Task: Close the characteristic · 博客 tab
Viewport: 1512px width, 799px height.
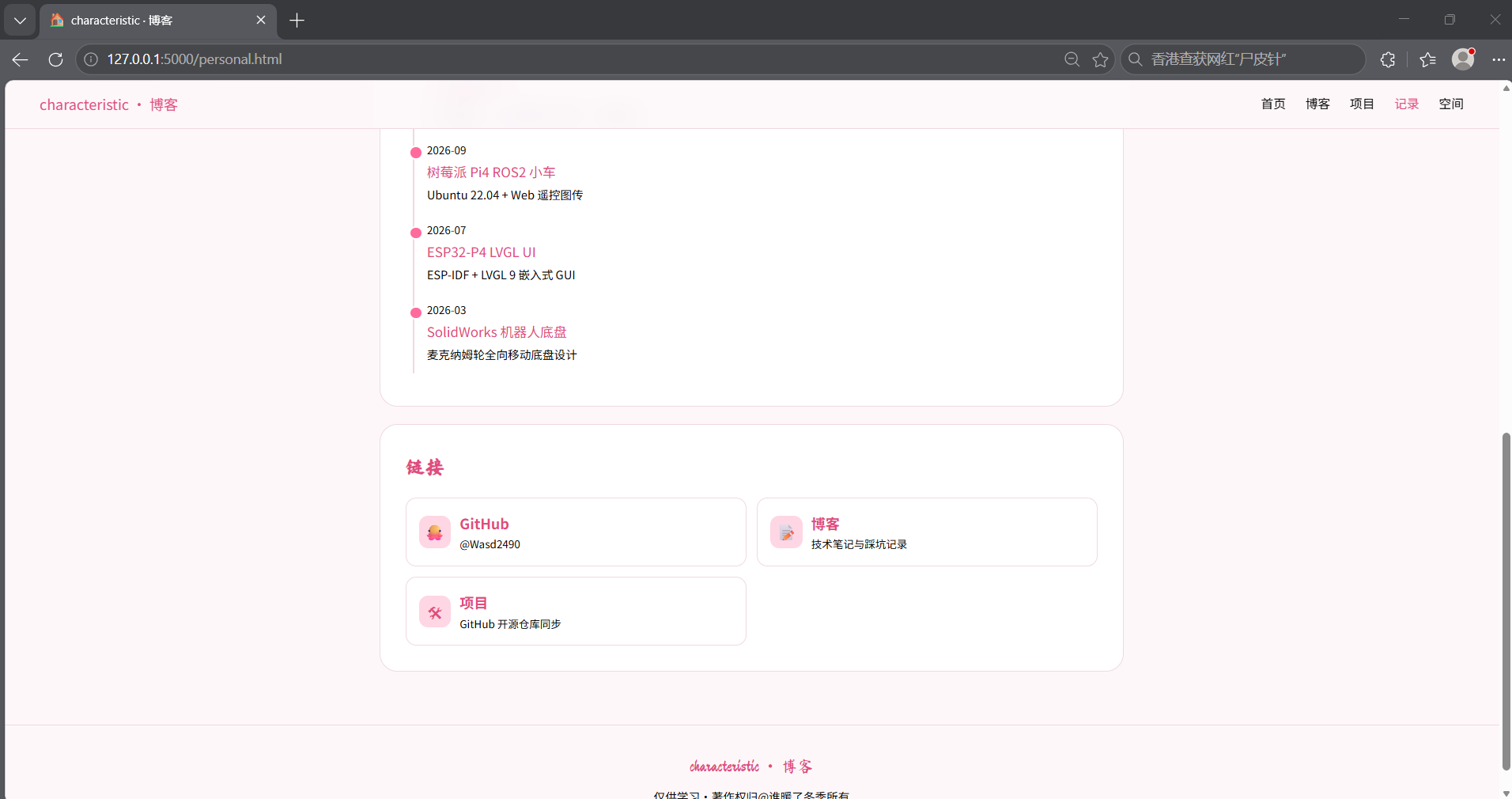Action: (261, 21)
